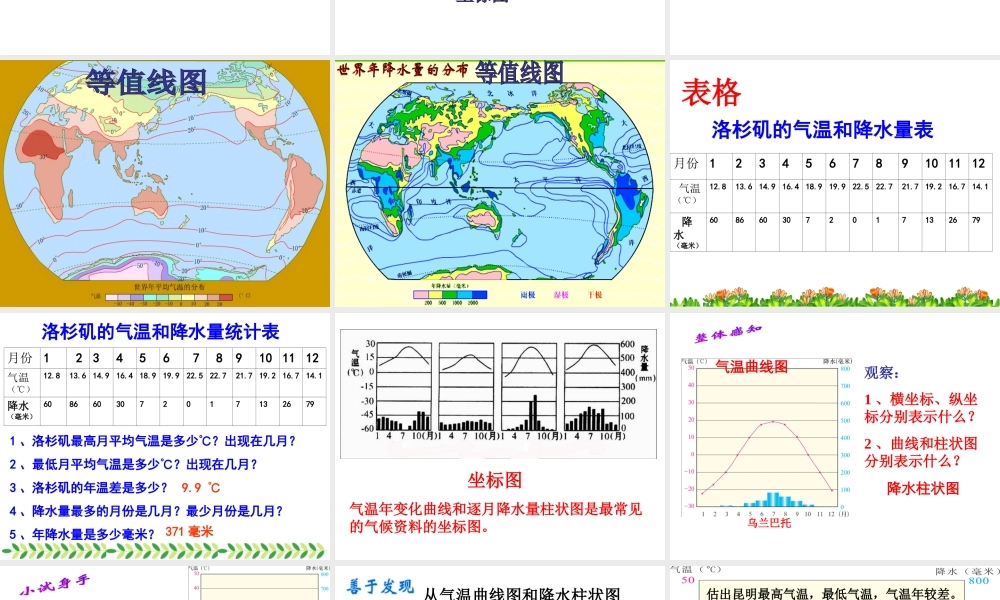The height and width of the screenshot is (600, 1000).
Task: Select the 坐标图 slide with four climate charts
Action: pos(500,436)
